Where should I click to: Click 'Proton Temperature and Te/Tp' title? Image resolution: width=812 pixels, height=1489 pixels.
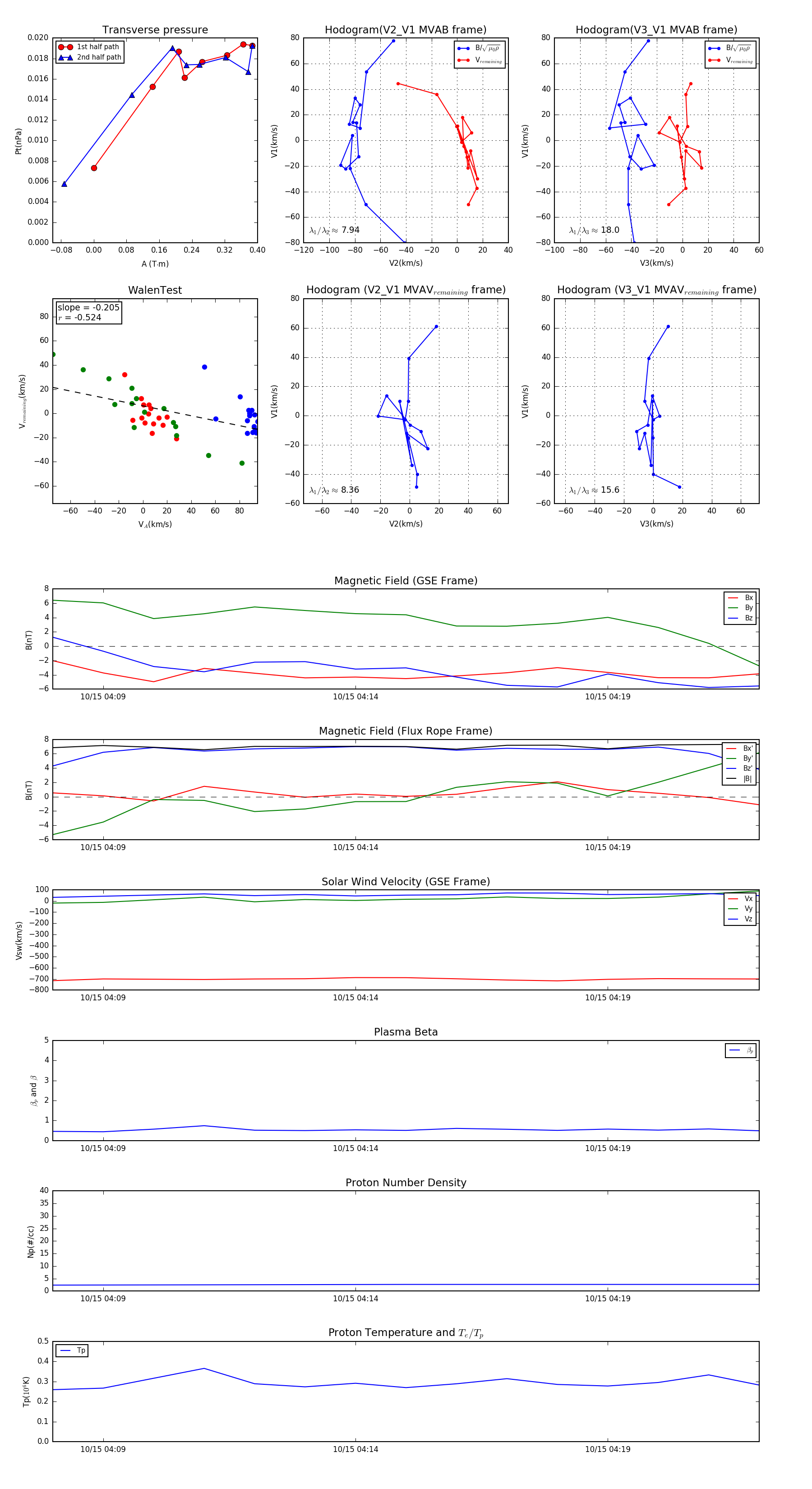406,1333
